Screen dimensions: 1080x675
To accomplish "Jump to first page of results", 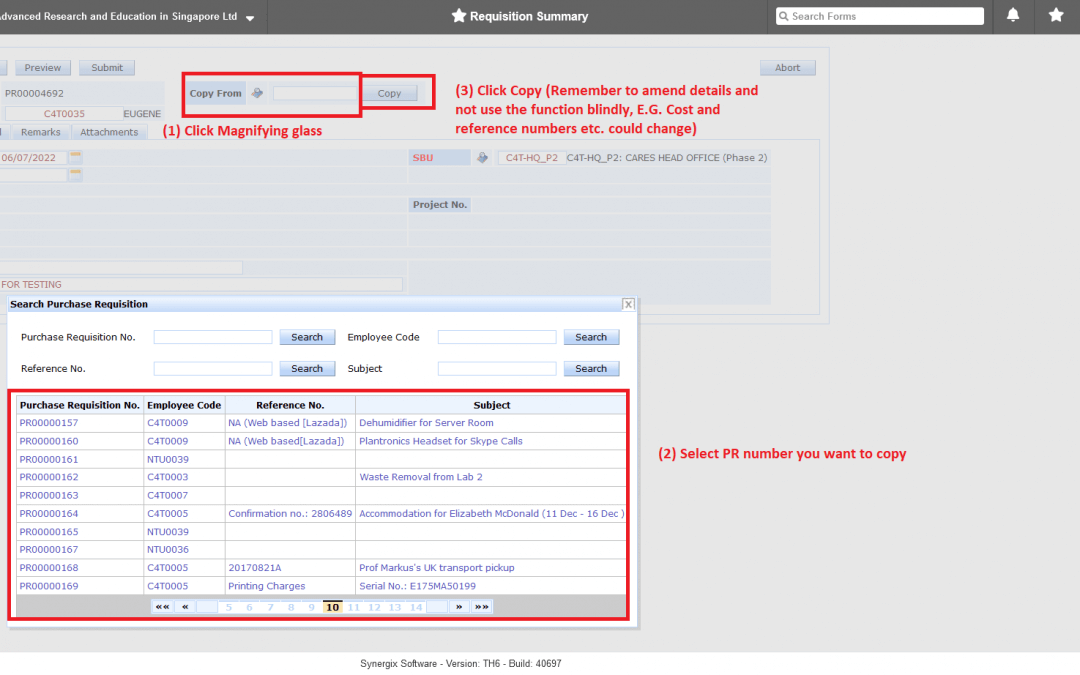I will (162, 607).
